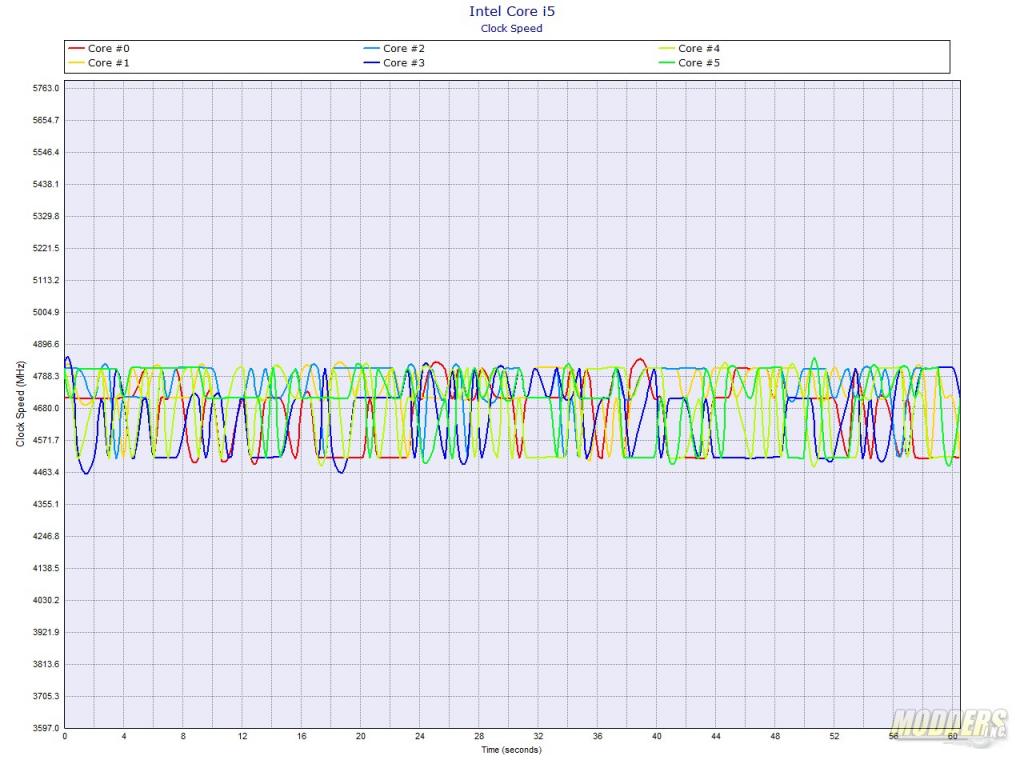This screenshot has width=1024, height=768.
Task: Click the 12 seconds x-axis tick label
Action: tap(242, 736)
